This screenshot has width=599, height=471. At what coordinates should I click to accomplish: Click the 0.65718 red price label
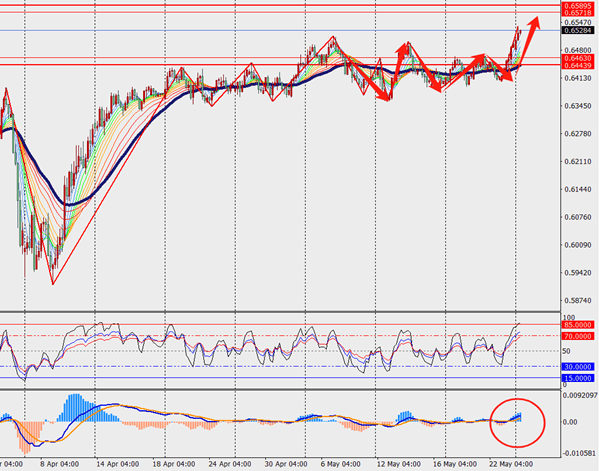[577, 13]
